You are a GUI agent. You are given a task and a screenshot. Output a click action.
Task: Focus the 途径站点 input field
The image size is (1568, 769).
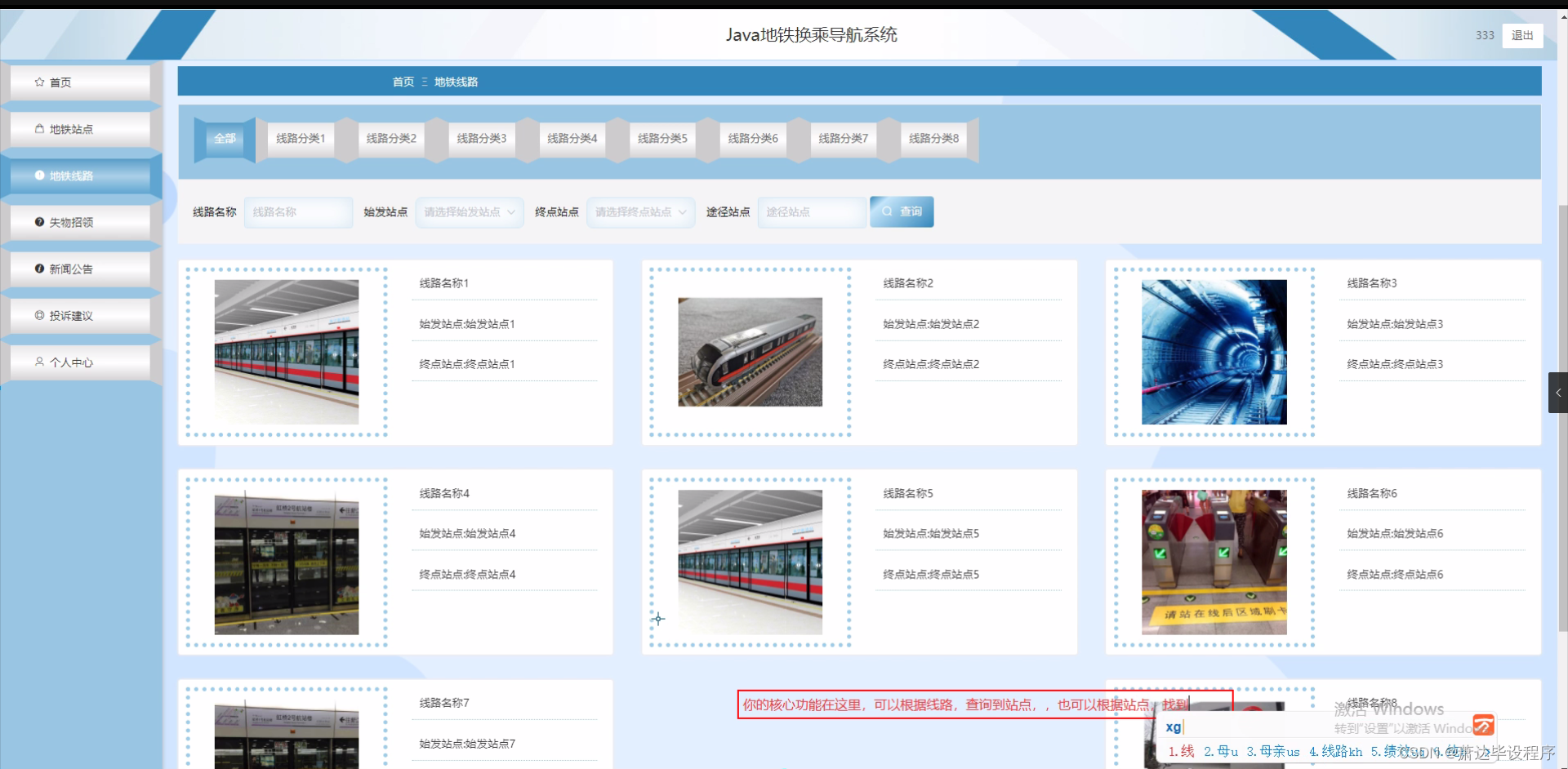click(x=812, y=212)
